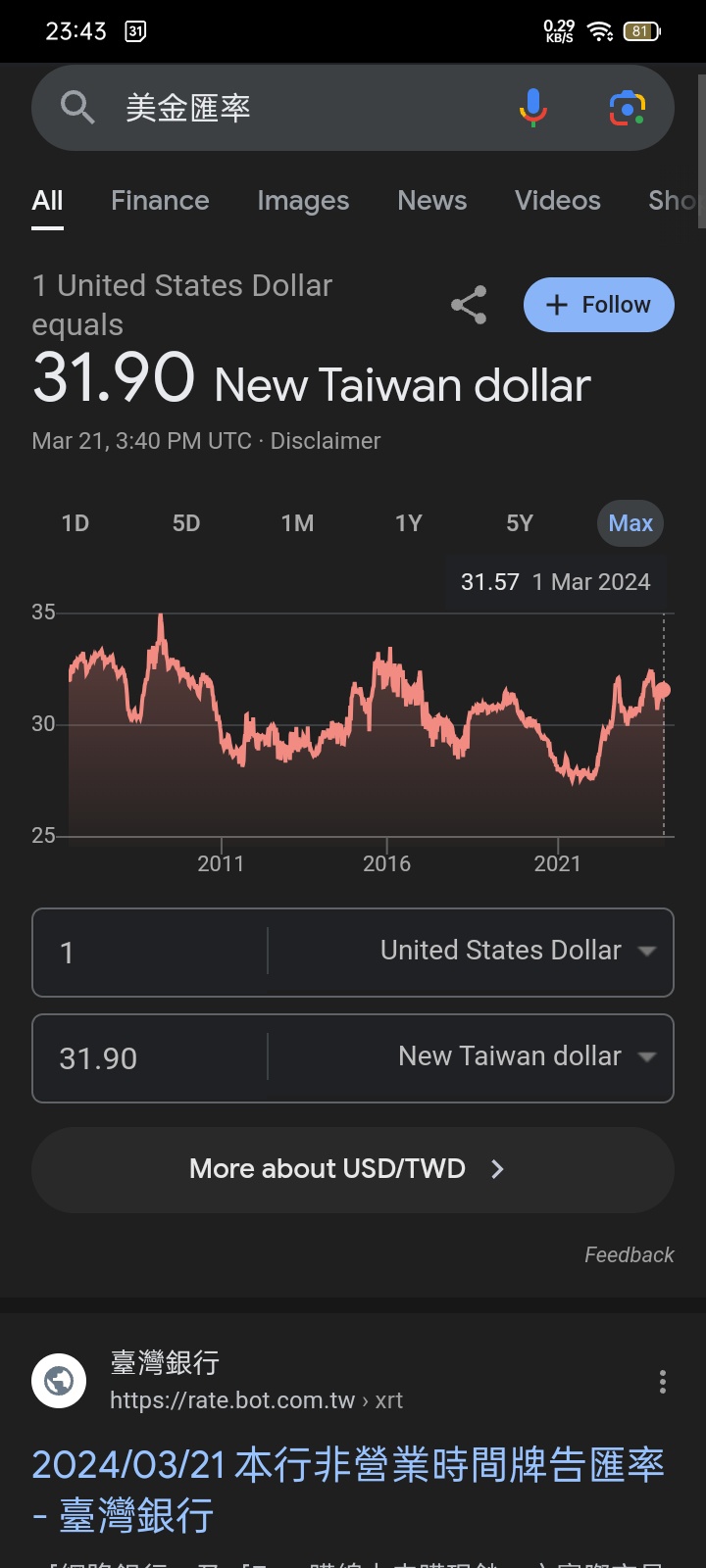
Task: Select the 1Y chart range
Action: click(409, 523)
